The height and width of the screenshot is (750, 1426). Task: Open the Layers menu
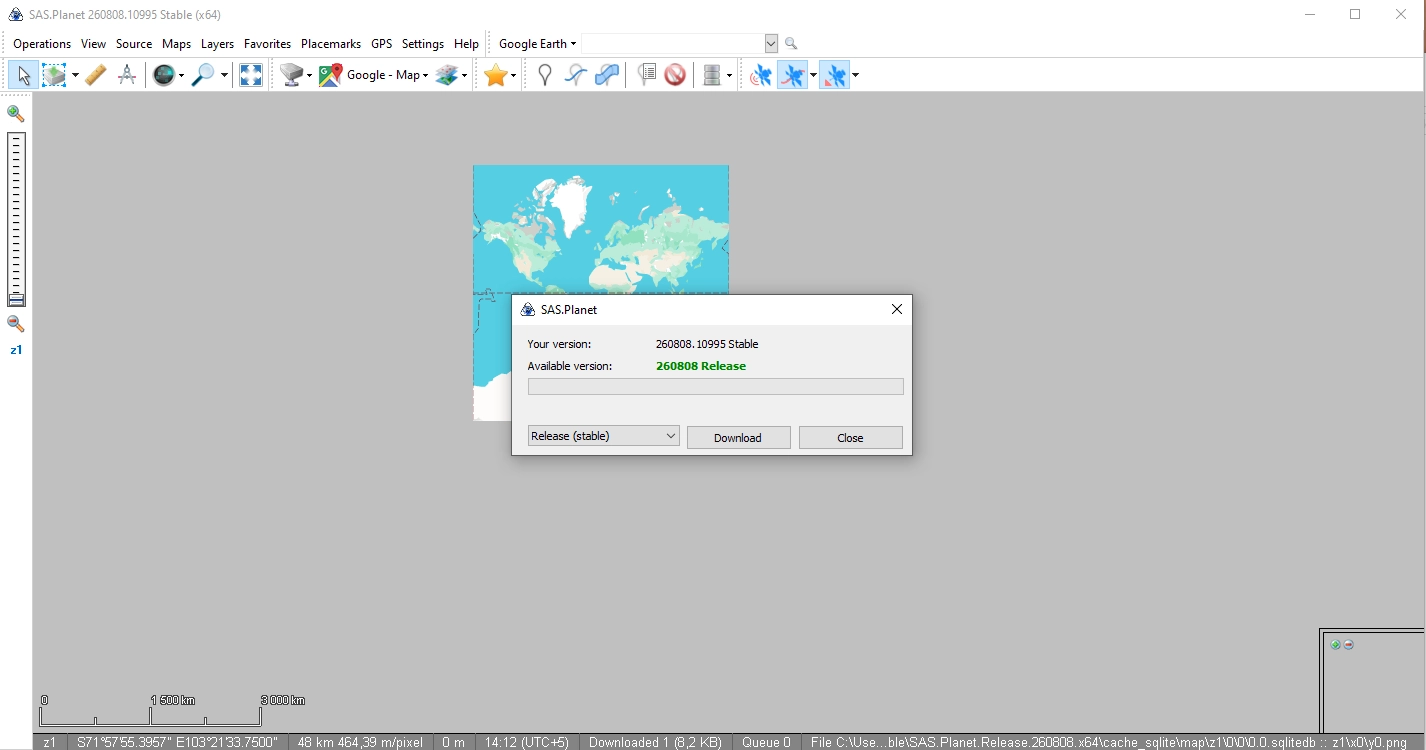tap(217, 44)
